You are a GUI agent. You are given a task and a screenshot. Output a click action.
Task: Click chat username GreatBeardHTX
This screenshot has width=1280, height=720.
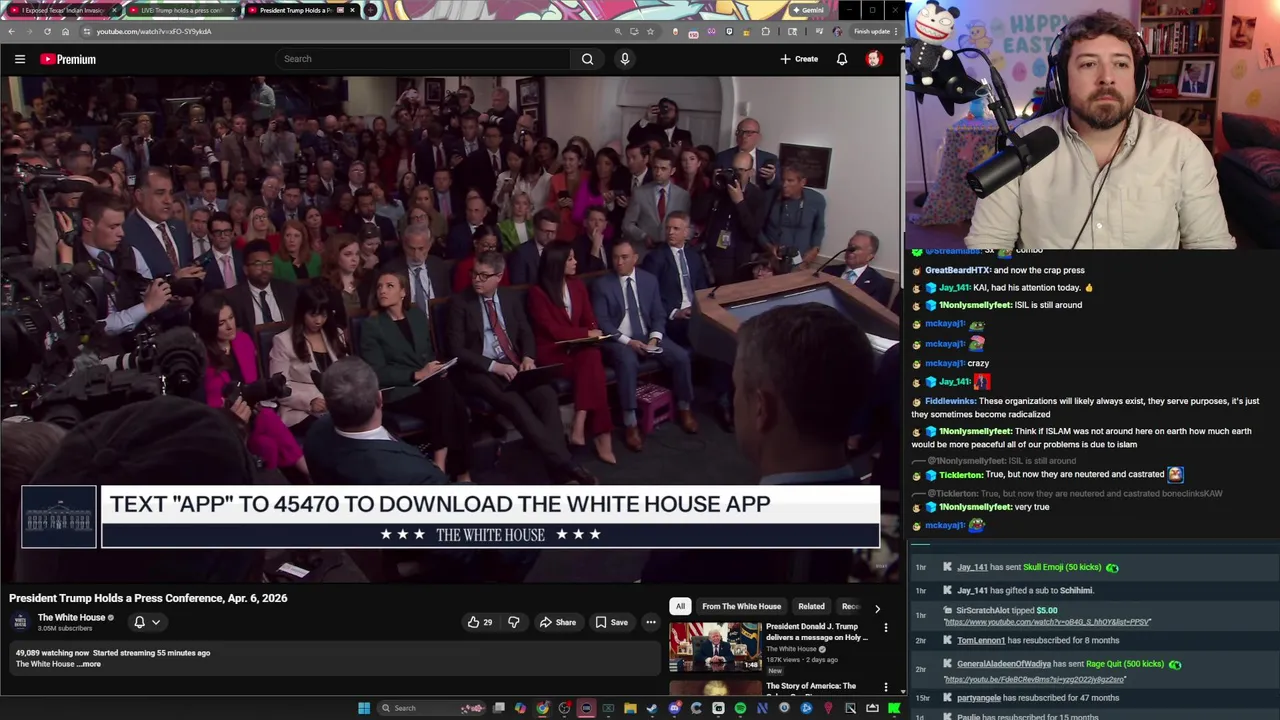tap(957, 270)
